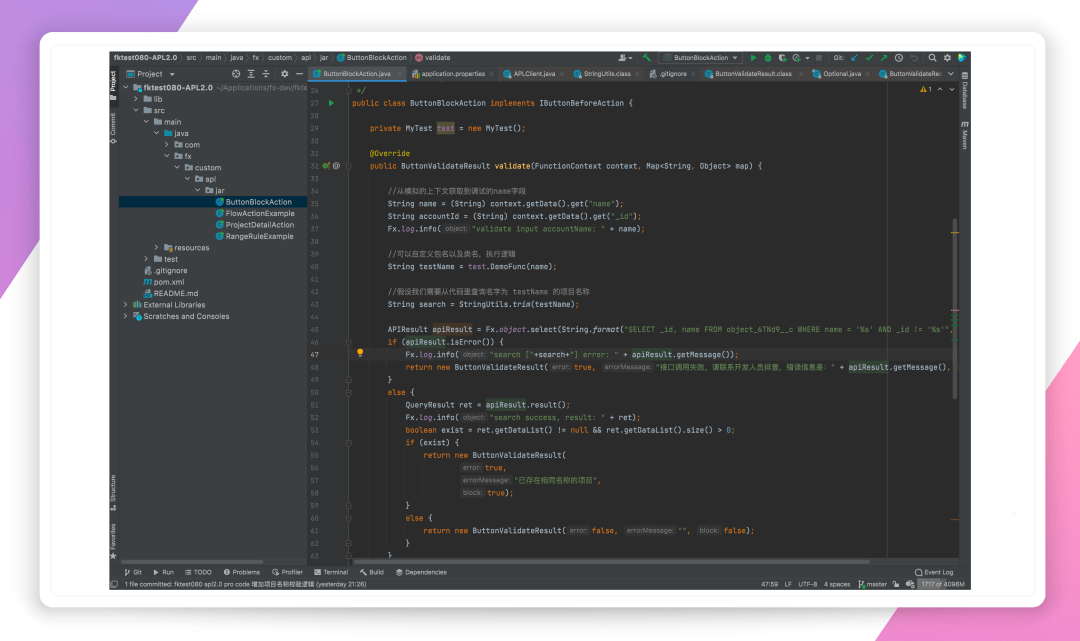Open pom.xml in the project tree
This screenshot has width=1080, height=641.
click(168, 282)
